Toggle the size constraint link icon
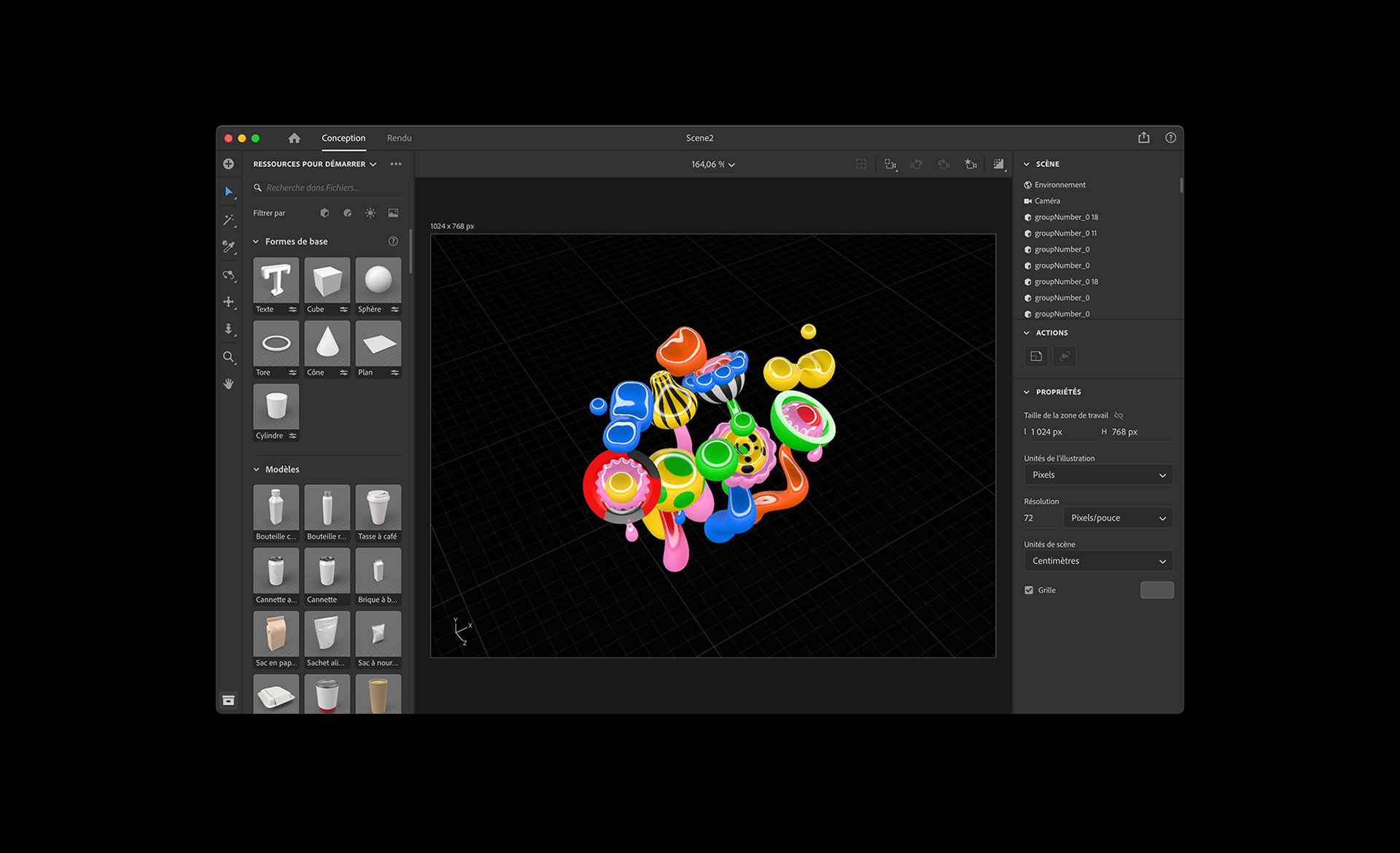 [1119, 416]
